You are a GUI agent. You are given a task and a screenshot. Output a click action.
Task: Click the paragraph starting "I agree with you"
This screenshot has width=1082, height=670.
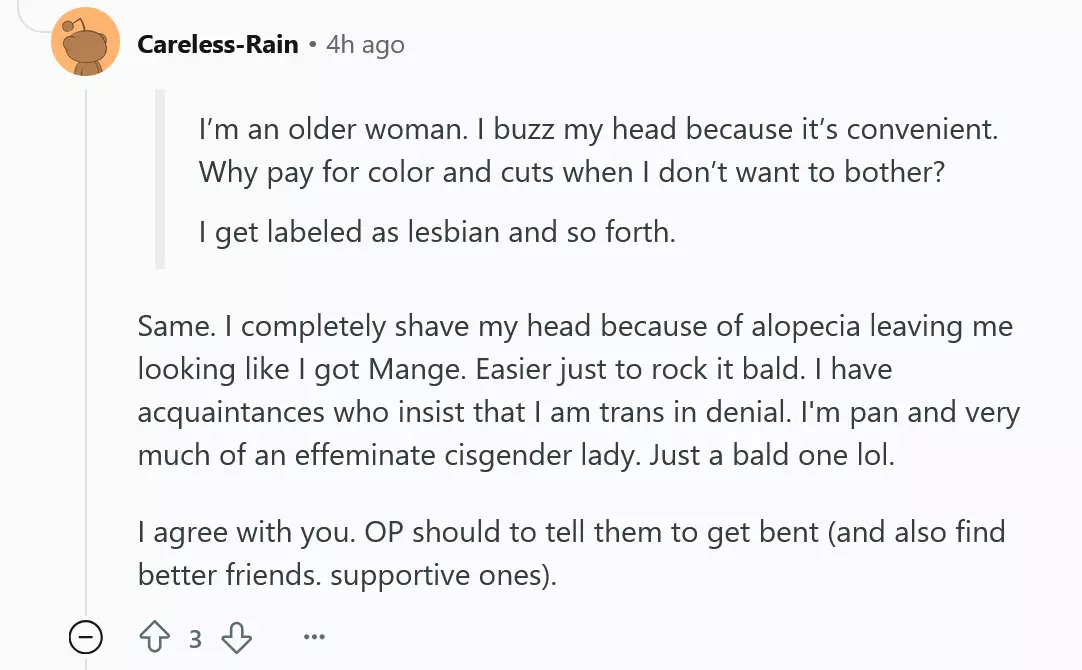click(x=571, y=532)
